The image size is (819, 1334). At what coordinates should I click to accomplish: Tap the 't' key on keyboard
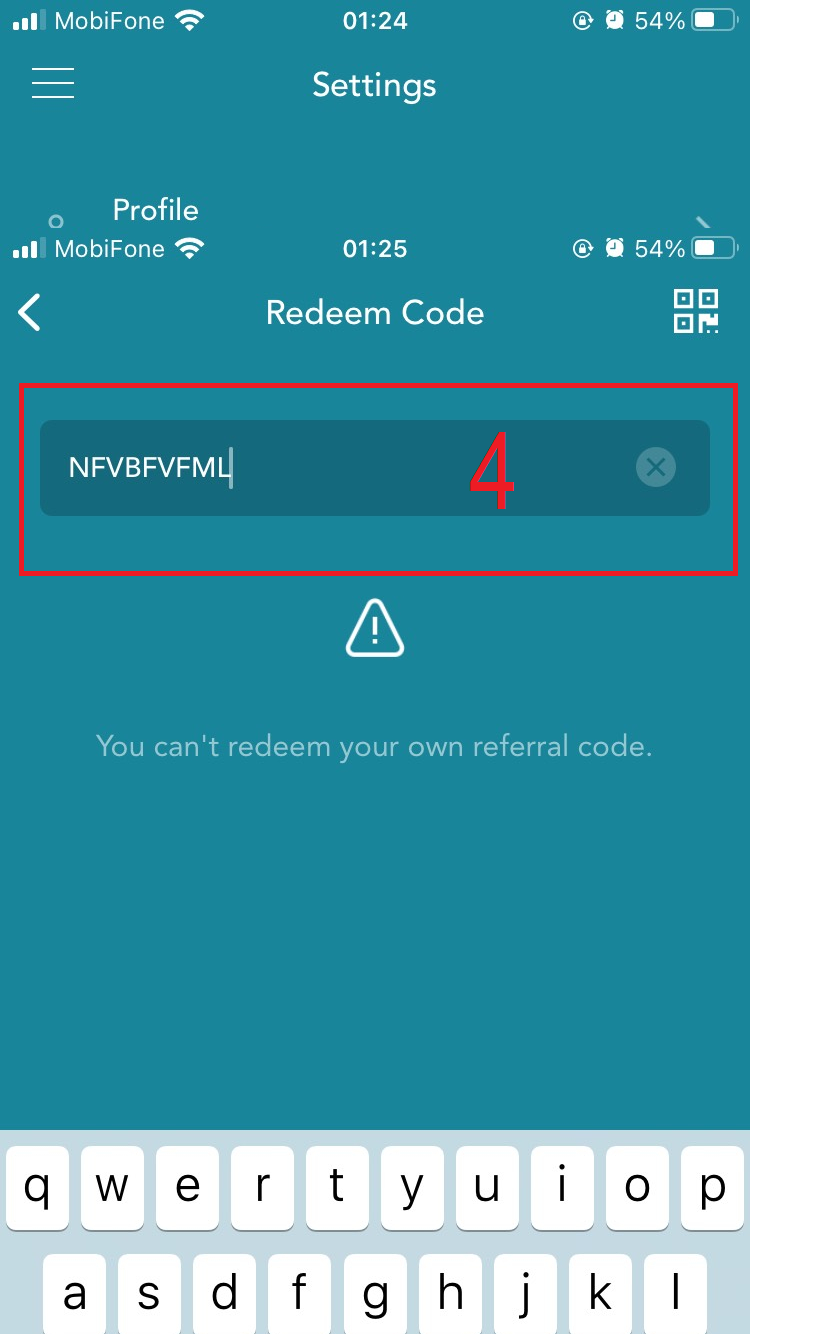coord(337,1188)
